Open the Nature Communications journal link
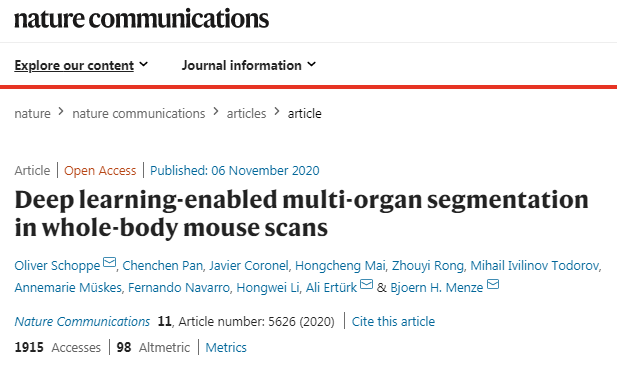The width and height of the screenshot is (617, 377). [82, 322]
